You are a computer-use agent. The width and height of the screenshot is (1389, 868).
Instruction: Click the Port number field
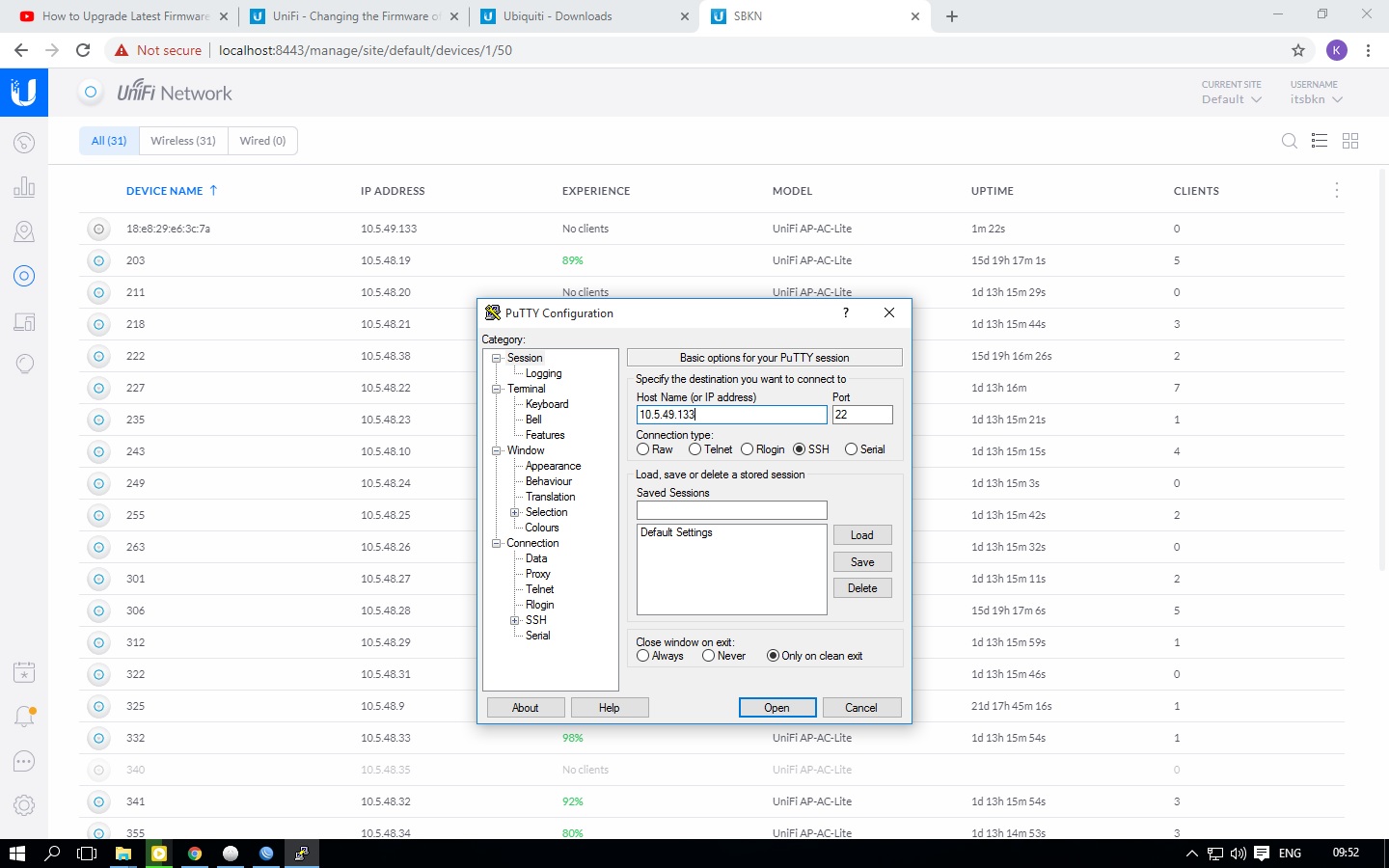pyautogui.click(x=862, y=415)
